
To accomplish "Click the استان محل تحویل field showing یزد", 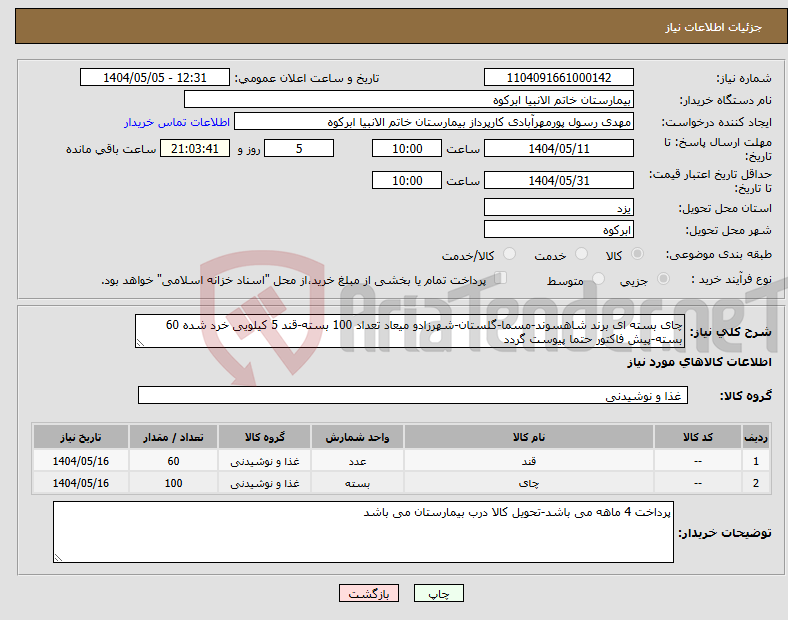I will click(x=558, y=207).
